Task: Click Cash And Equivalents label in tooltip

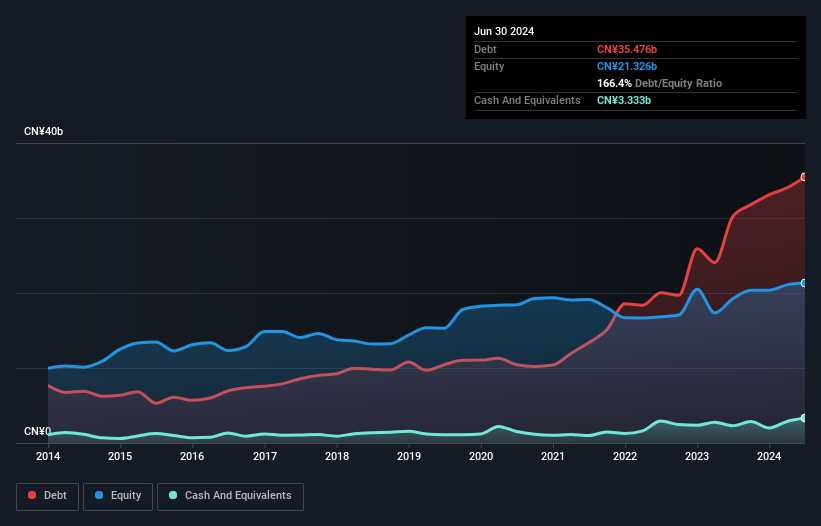Action: (x=527, y=100)
